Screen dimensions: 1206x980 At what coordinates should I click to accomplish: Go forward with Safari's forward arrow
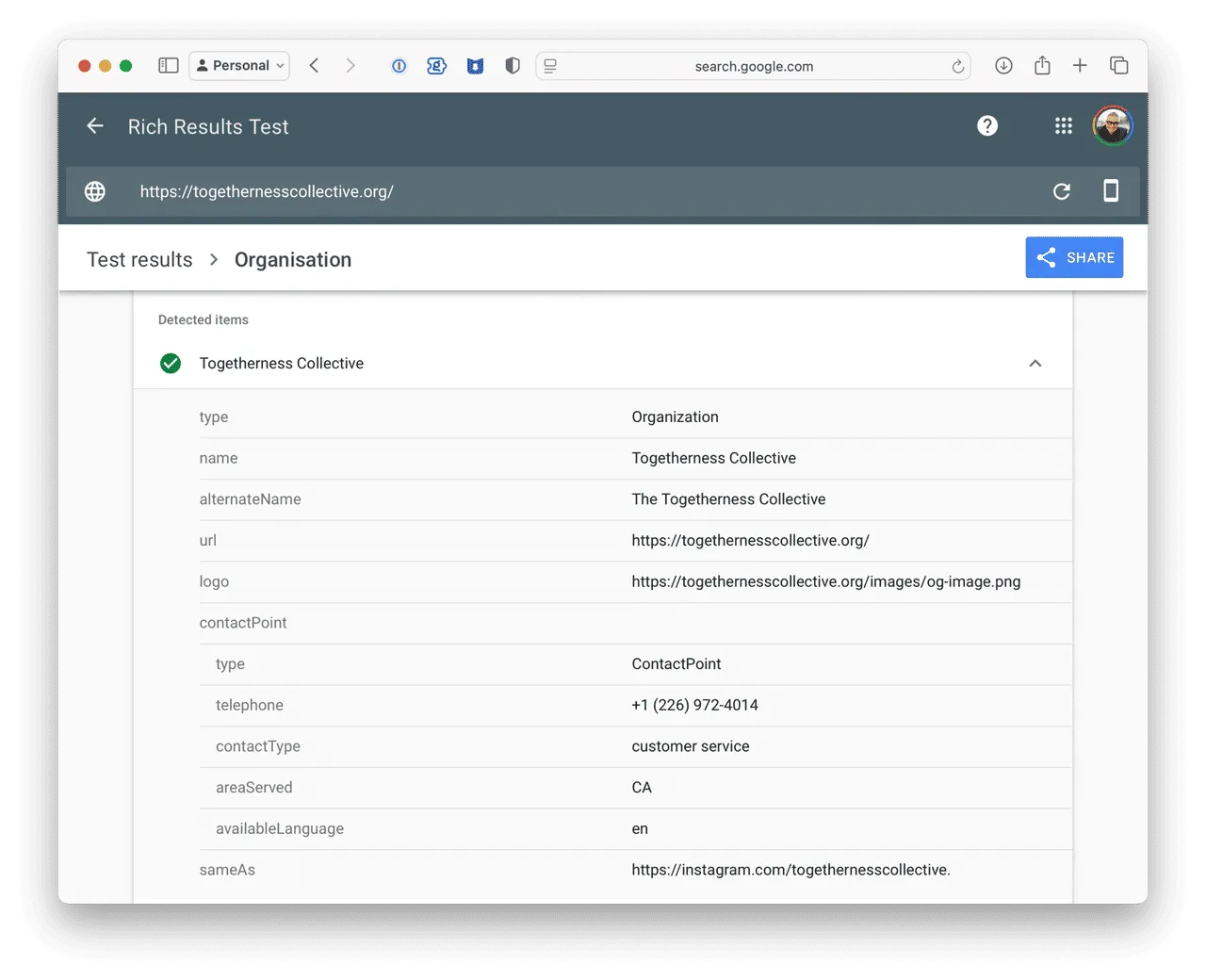click(350, 66)
